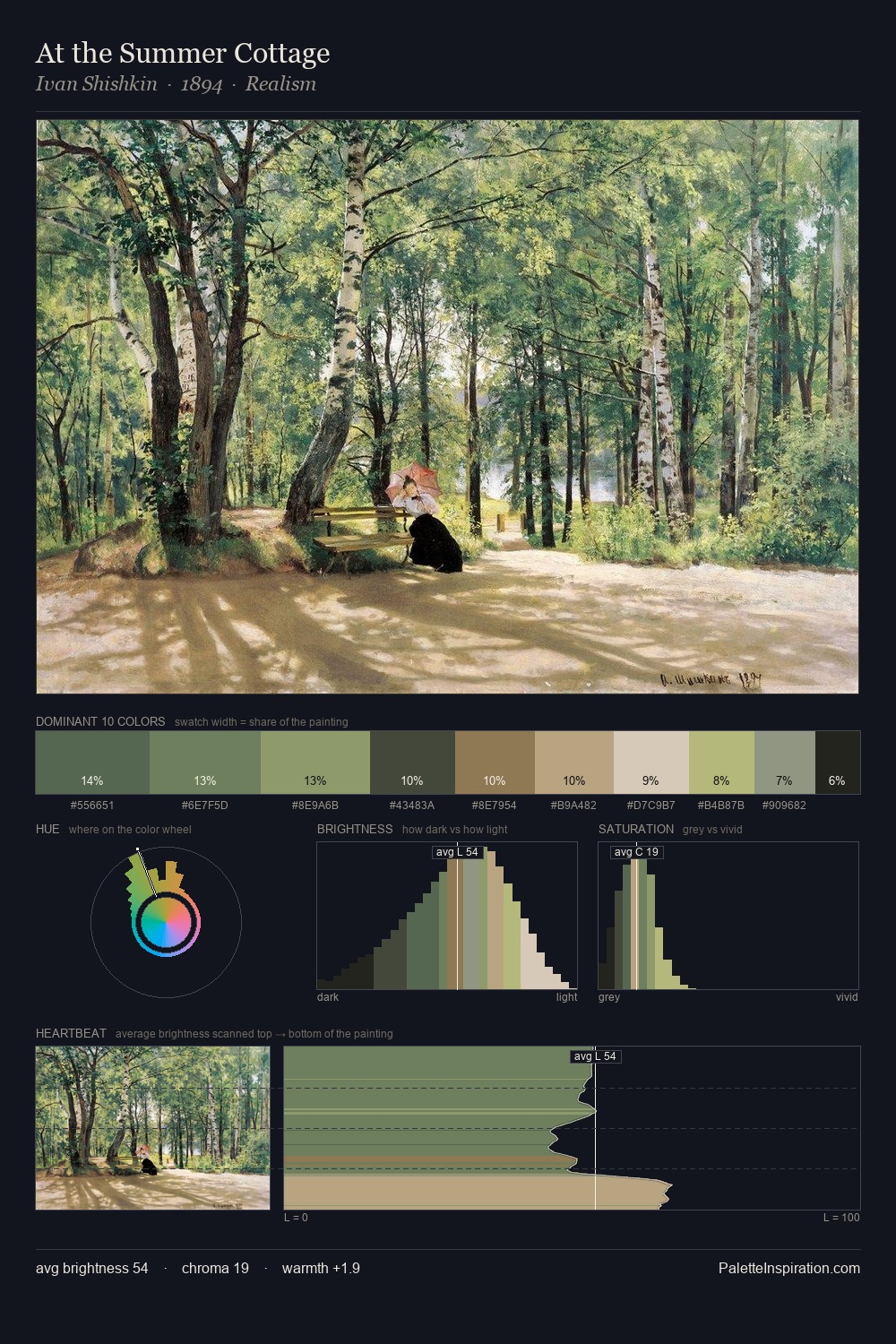Click the 'warmth +1.9' footer stat

coord(321,1268)
